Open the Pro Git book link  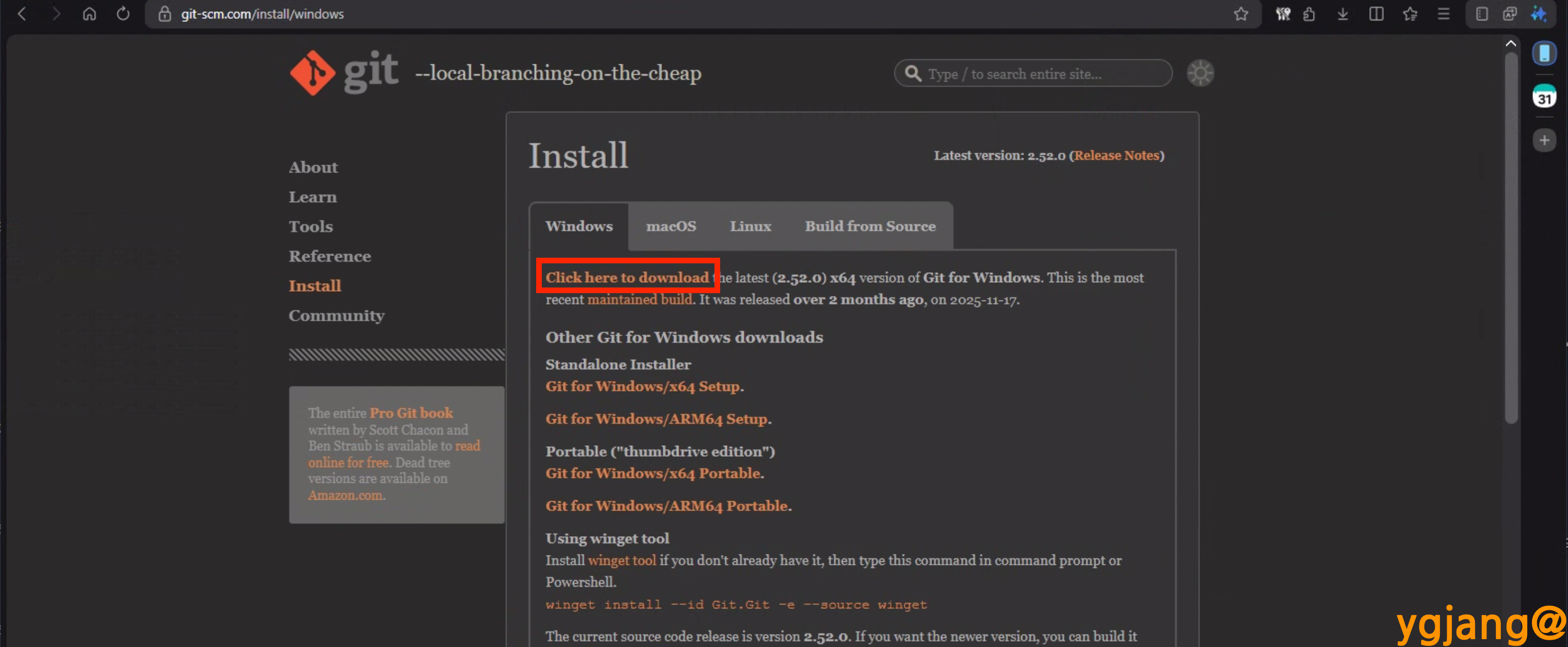click(412, 413)
